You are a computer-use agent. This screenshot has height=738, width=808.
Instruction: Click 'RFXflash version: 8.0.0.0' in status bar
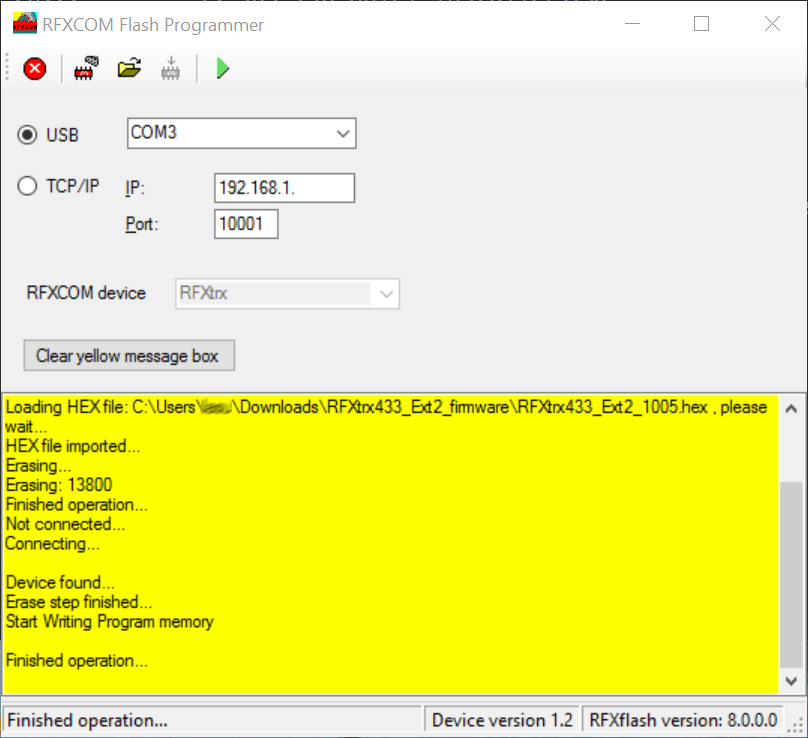click(683, 720)
